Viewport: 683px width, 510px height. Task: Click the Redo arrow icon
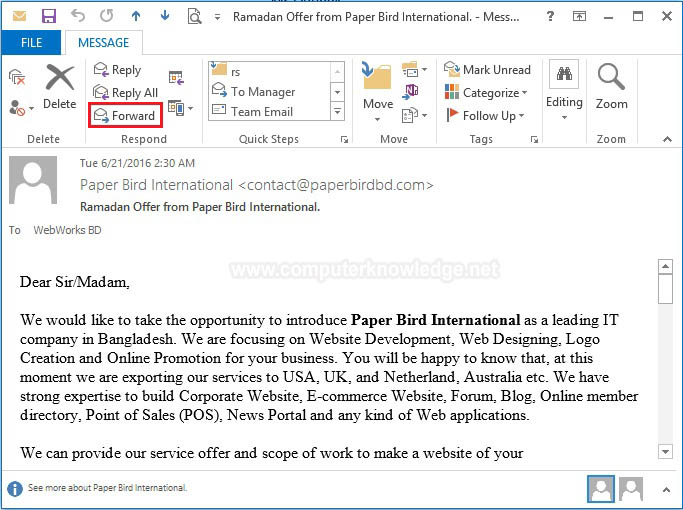point(106,16)
